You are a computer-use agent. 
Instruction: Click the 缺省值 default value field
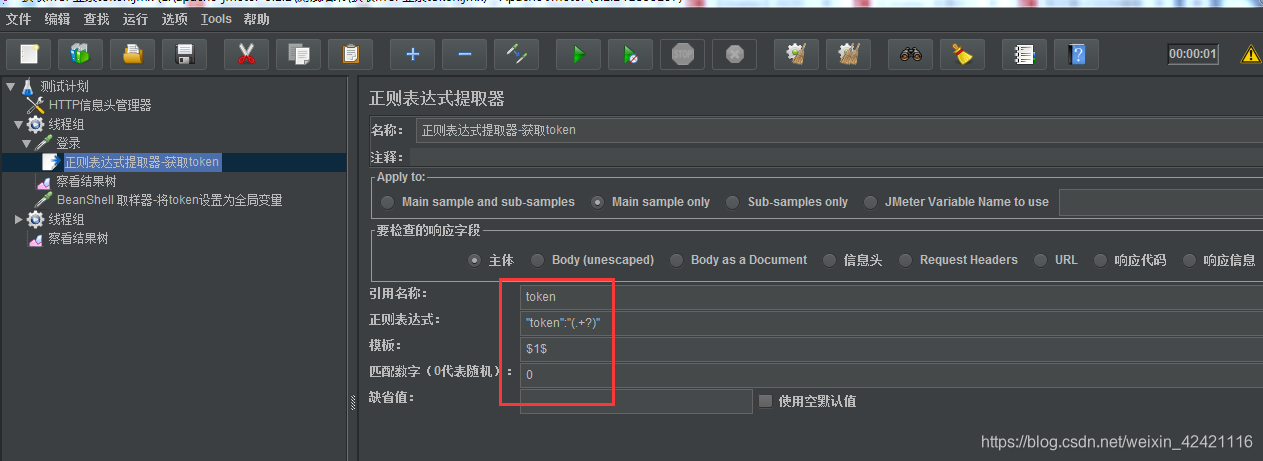tap(636, 401)
